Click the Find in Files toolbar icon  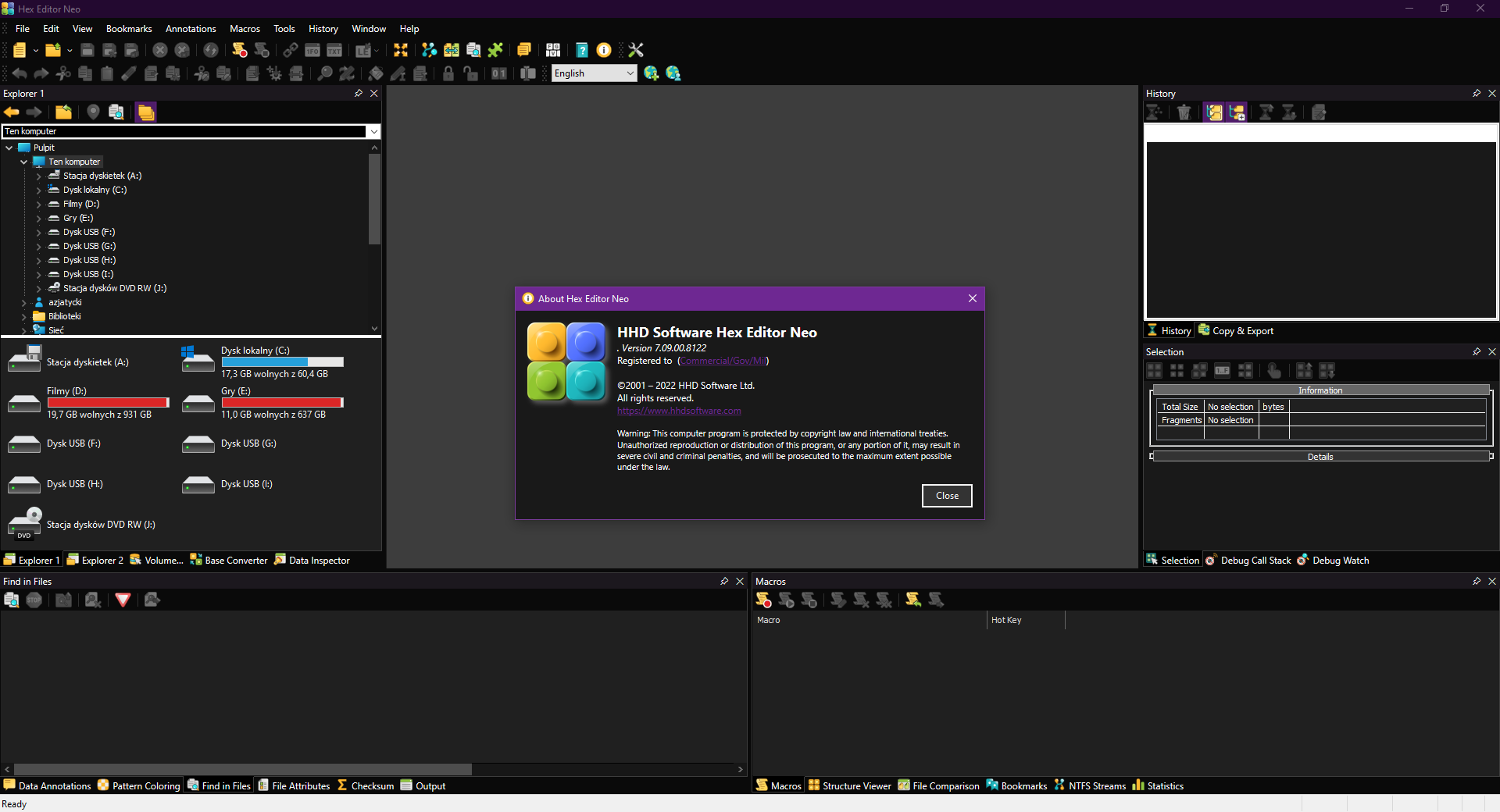473,50
